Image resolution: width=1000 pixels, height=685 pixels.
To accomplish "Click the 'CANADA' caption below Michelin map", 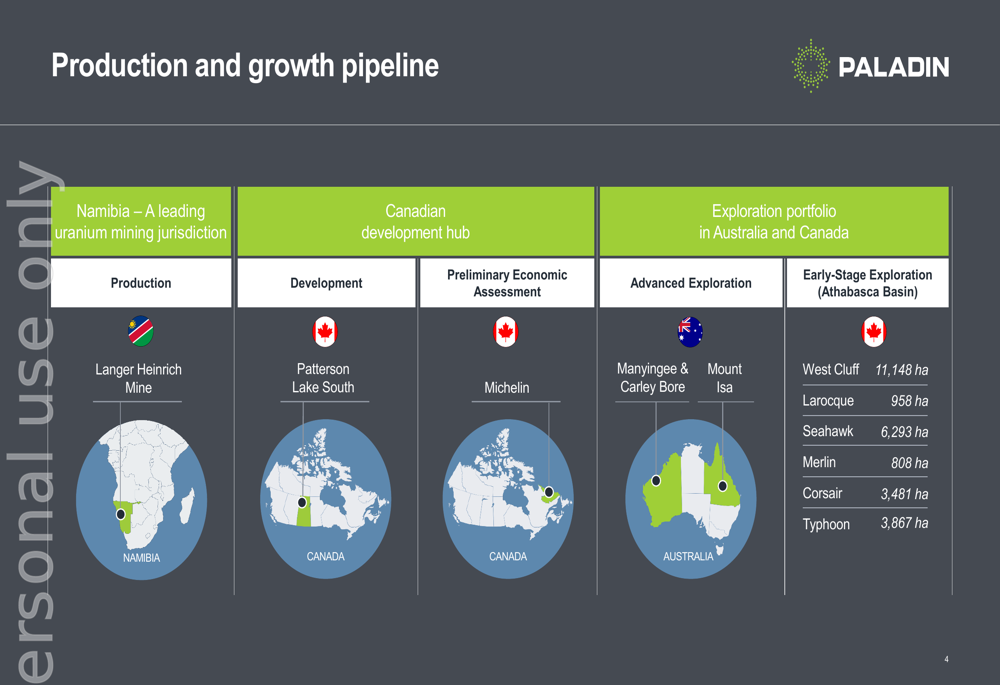I will (508, 556).
